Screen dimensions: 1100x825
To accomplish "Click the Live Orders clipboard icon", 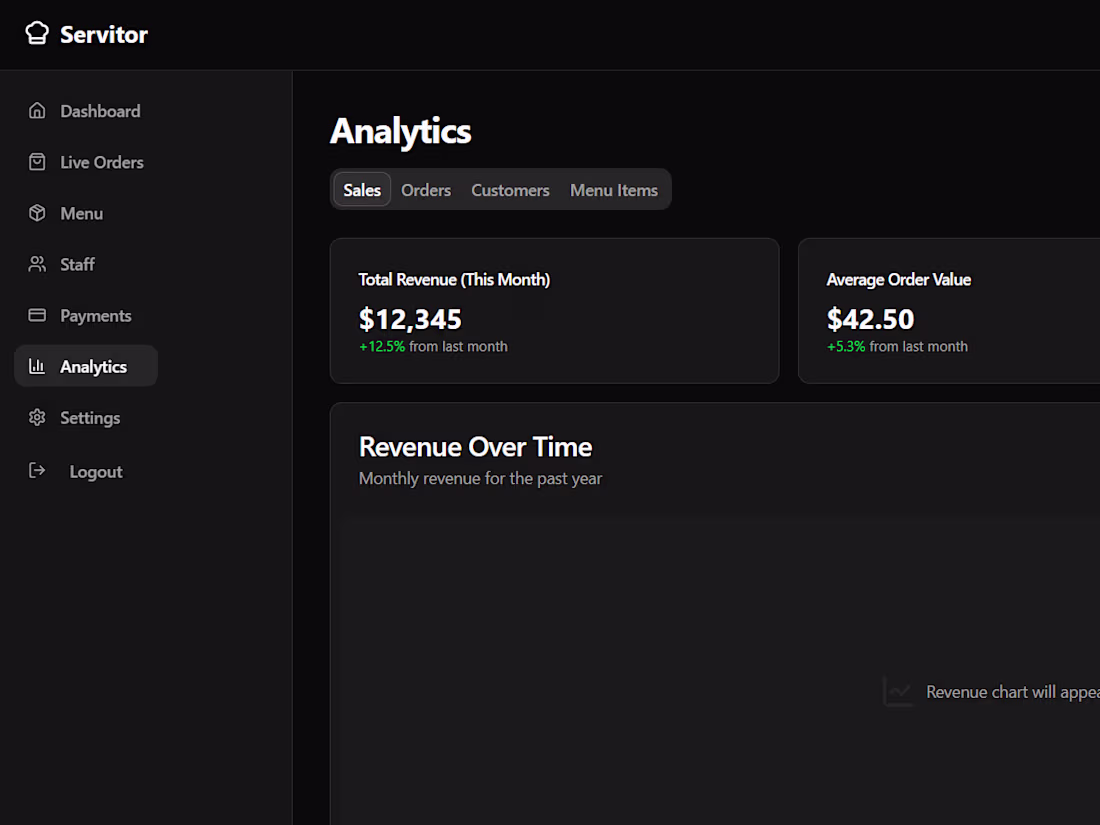I will click(x=36, y=161).
